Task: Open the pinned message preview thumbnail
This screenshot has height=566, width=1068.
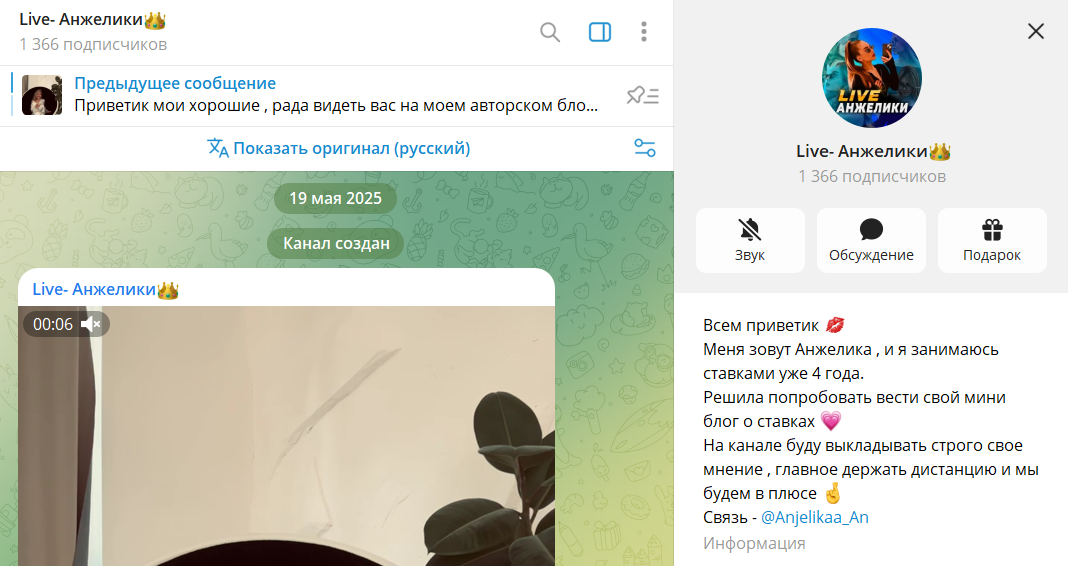Action: click(42, 95)
